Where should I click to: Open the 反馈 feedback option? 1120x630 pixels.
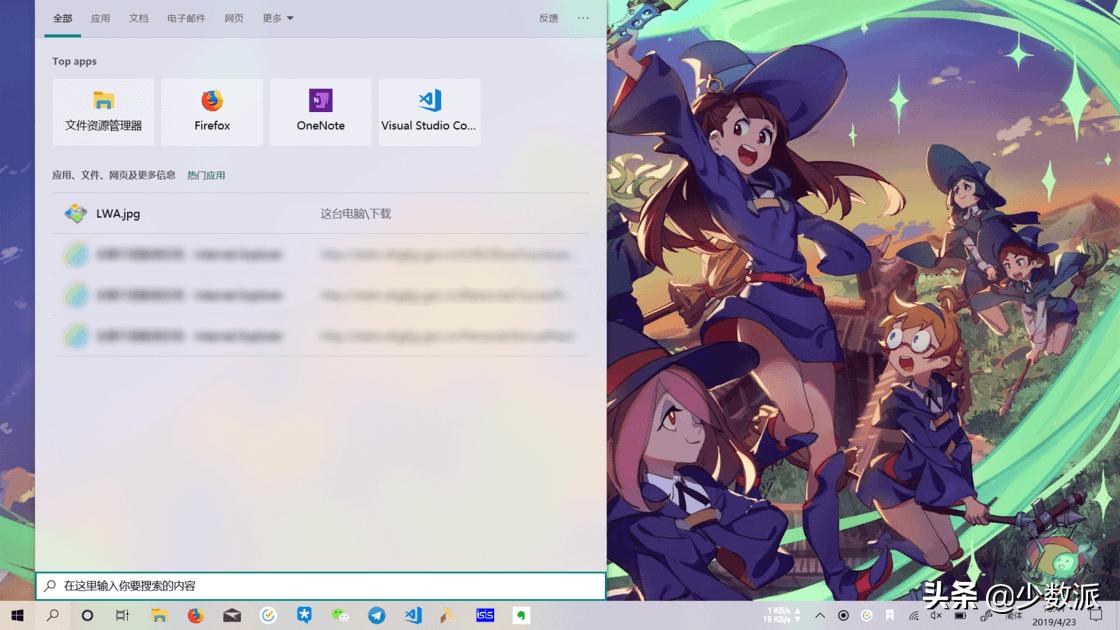coord(547,18)
